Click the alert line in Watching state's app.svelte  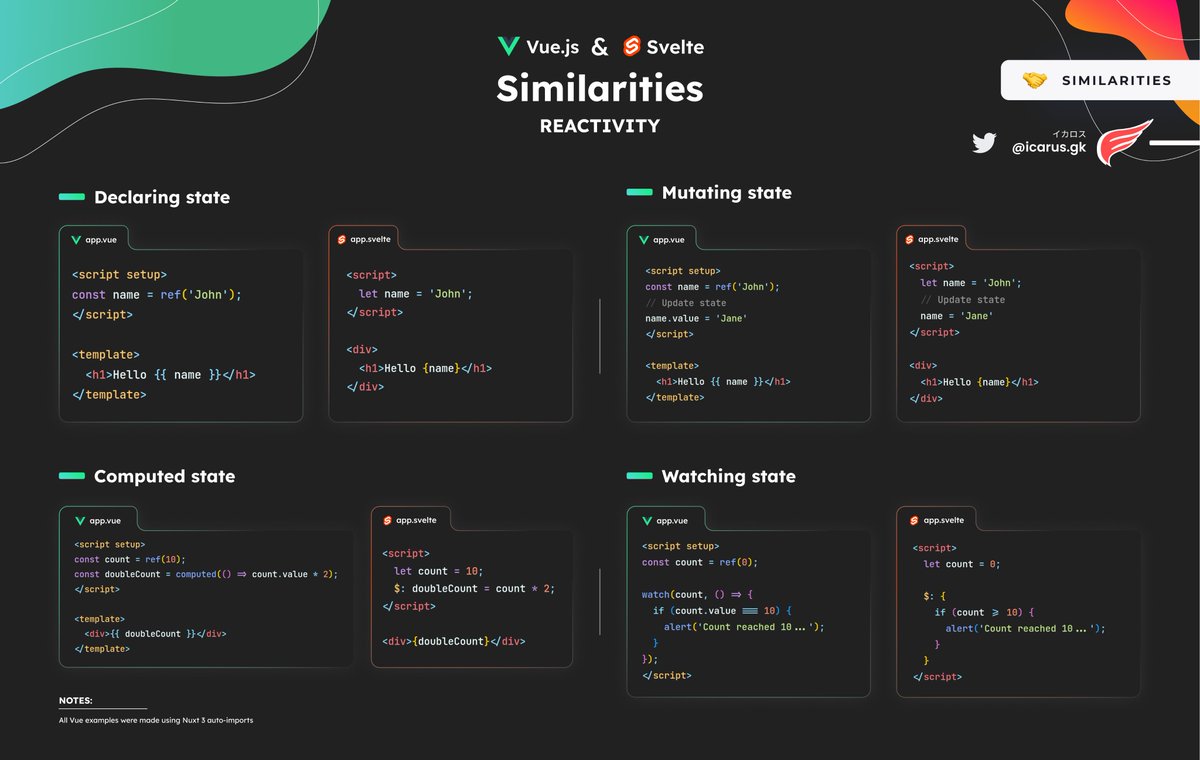pos(1026,628)
